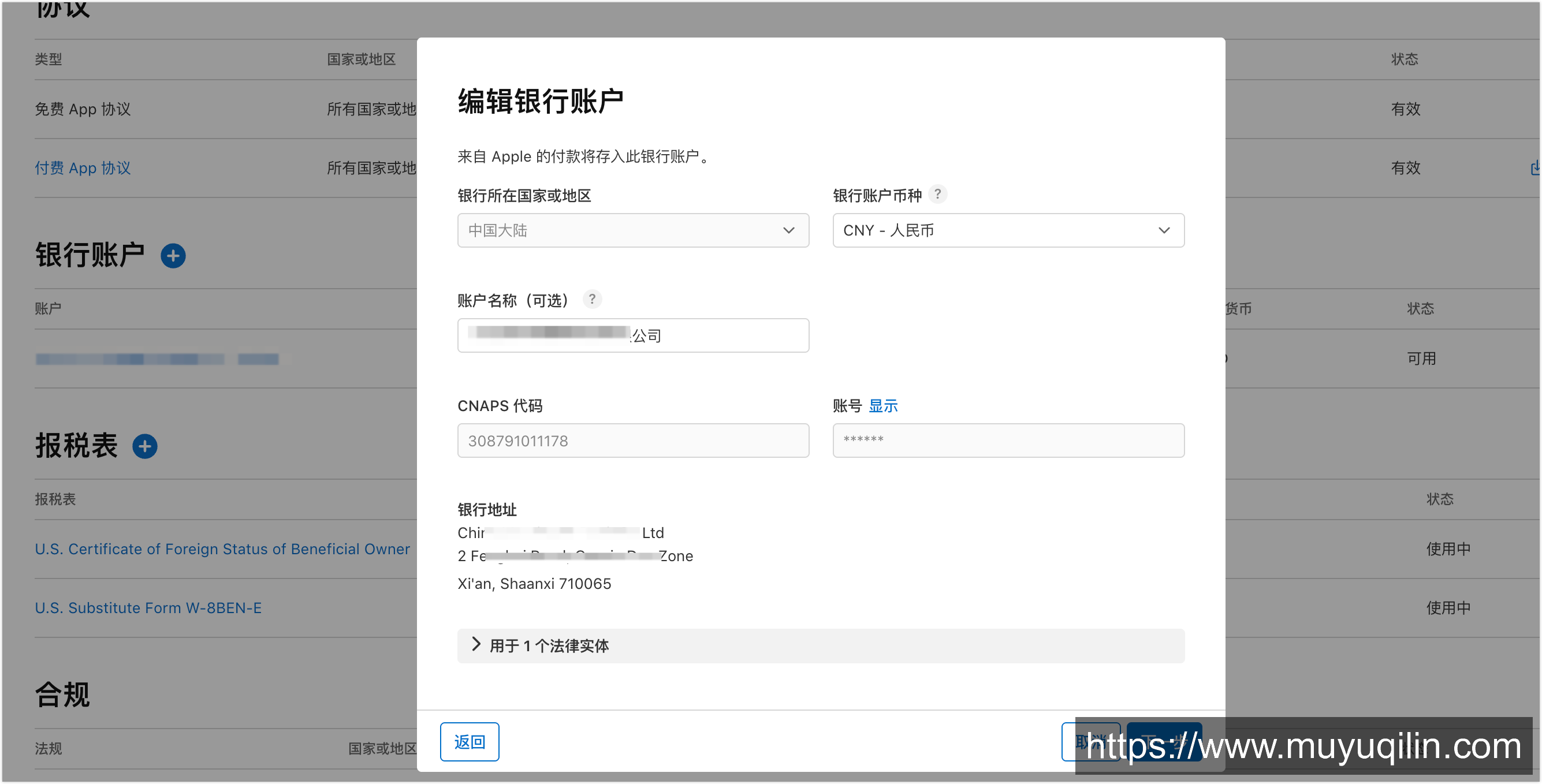Click the 编辑银行账户 dialog title
Image resolution: width=1542 pixels, height=784 pixels.
point(540,101)
